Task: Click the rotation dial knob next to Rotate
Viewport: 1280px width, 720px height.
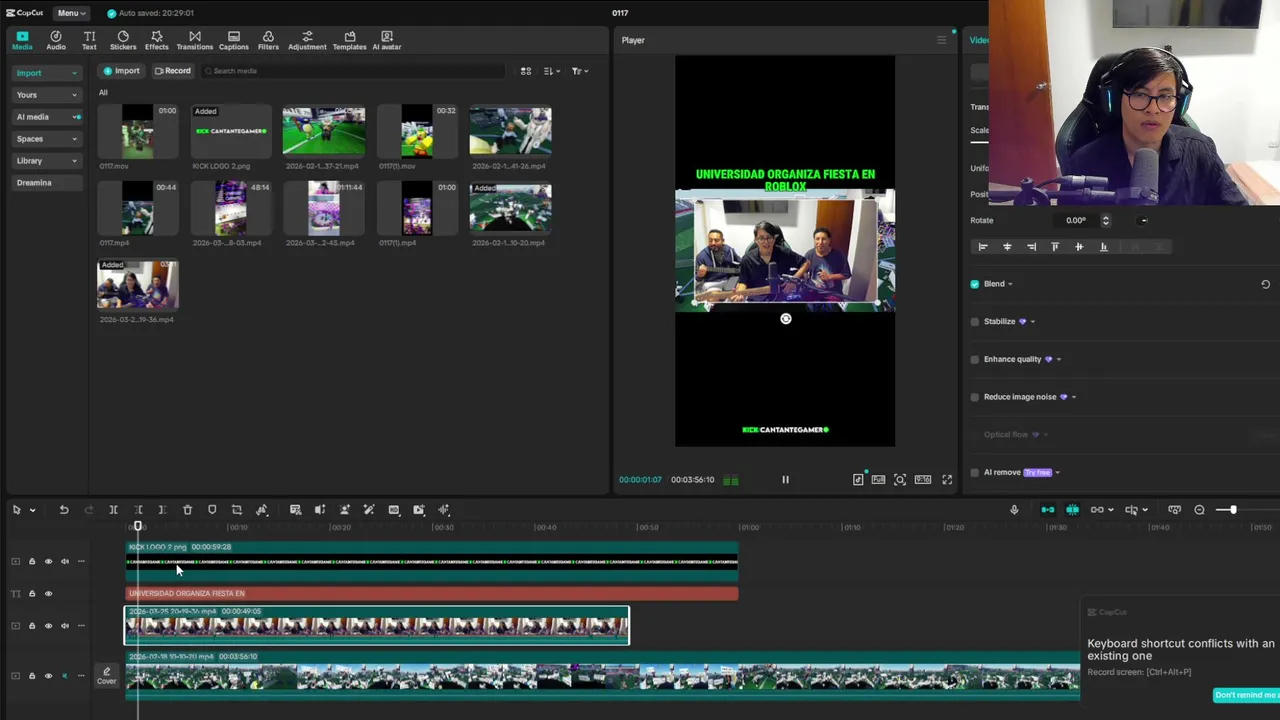Action: [1144, 220]
